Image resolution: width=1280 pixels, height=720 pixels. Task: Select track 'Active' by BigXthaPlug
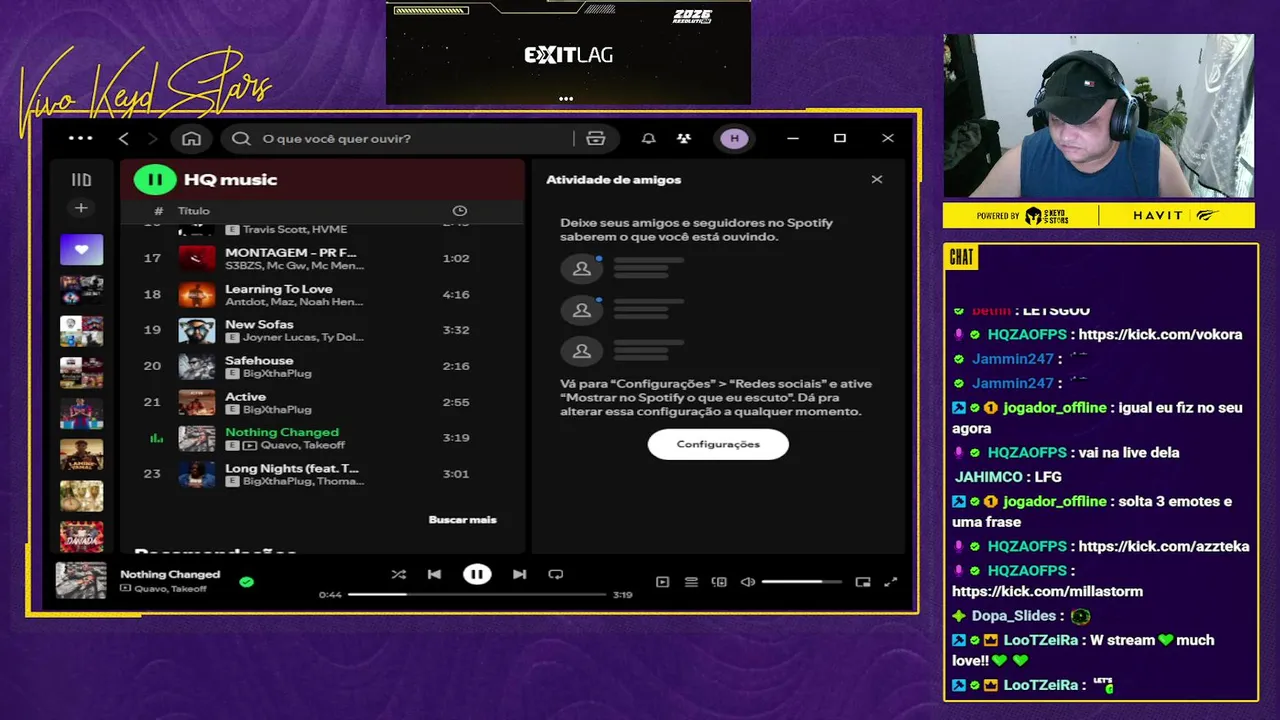tap(323, 402)
